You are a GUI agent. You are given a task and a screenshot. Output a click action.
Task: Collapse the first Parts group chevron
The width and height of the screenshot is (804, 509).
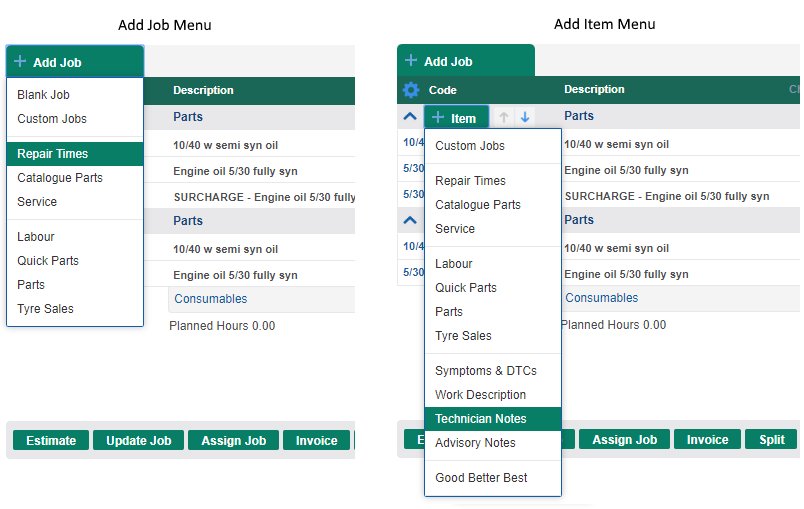tap(410, 117)
